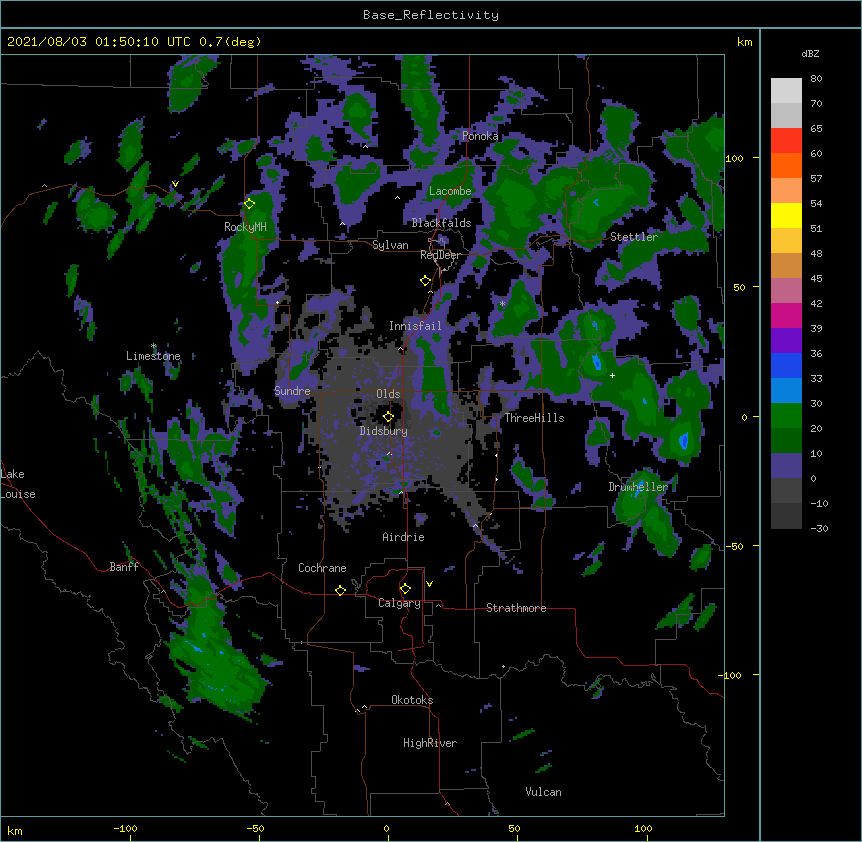
Task: Click the 80 value on dBZ scale
Action: (x=816, y=79)
